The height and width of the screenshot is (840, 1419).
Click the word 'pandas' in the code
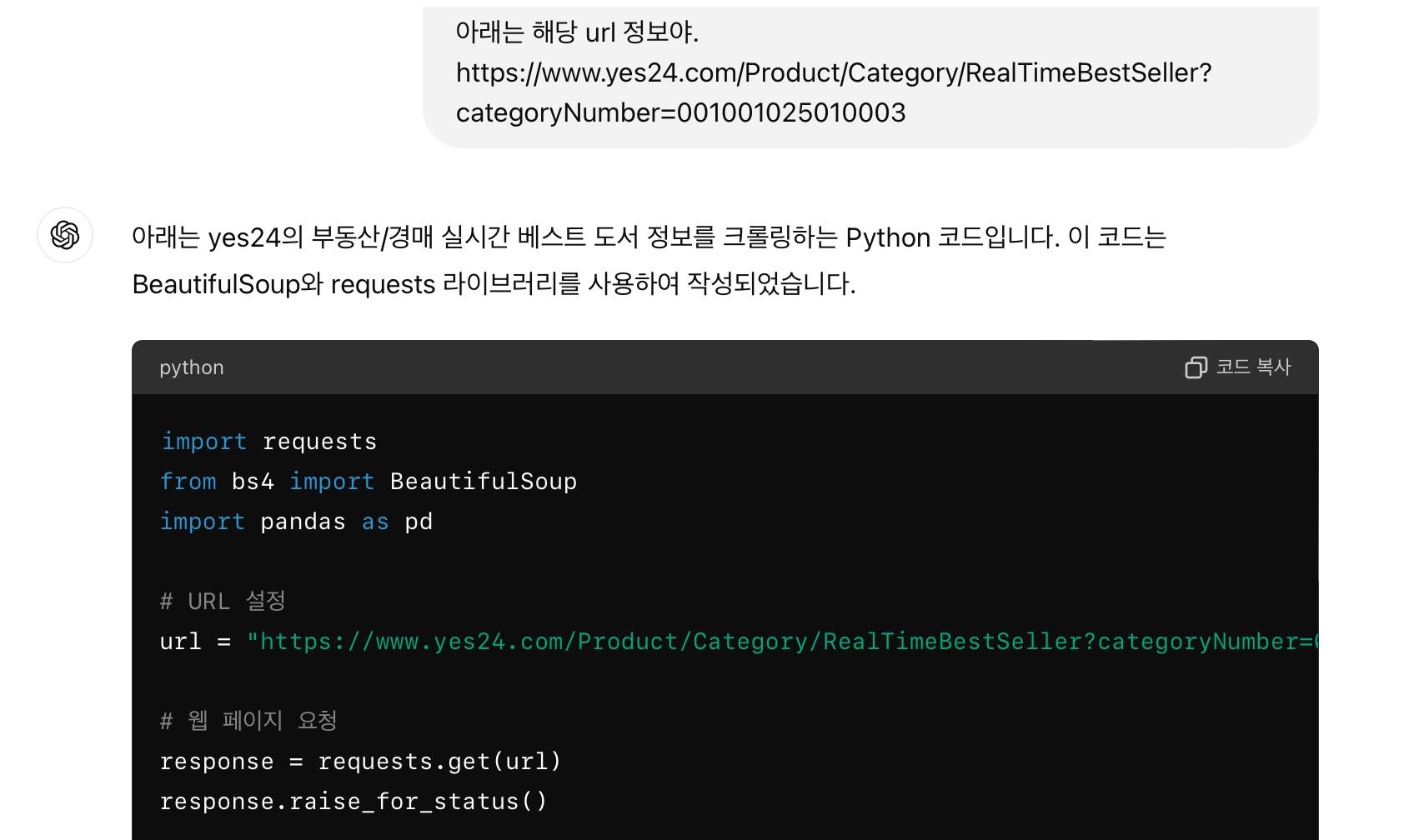coord(303,522)
